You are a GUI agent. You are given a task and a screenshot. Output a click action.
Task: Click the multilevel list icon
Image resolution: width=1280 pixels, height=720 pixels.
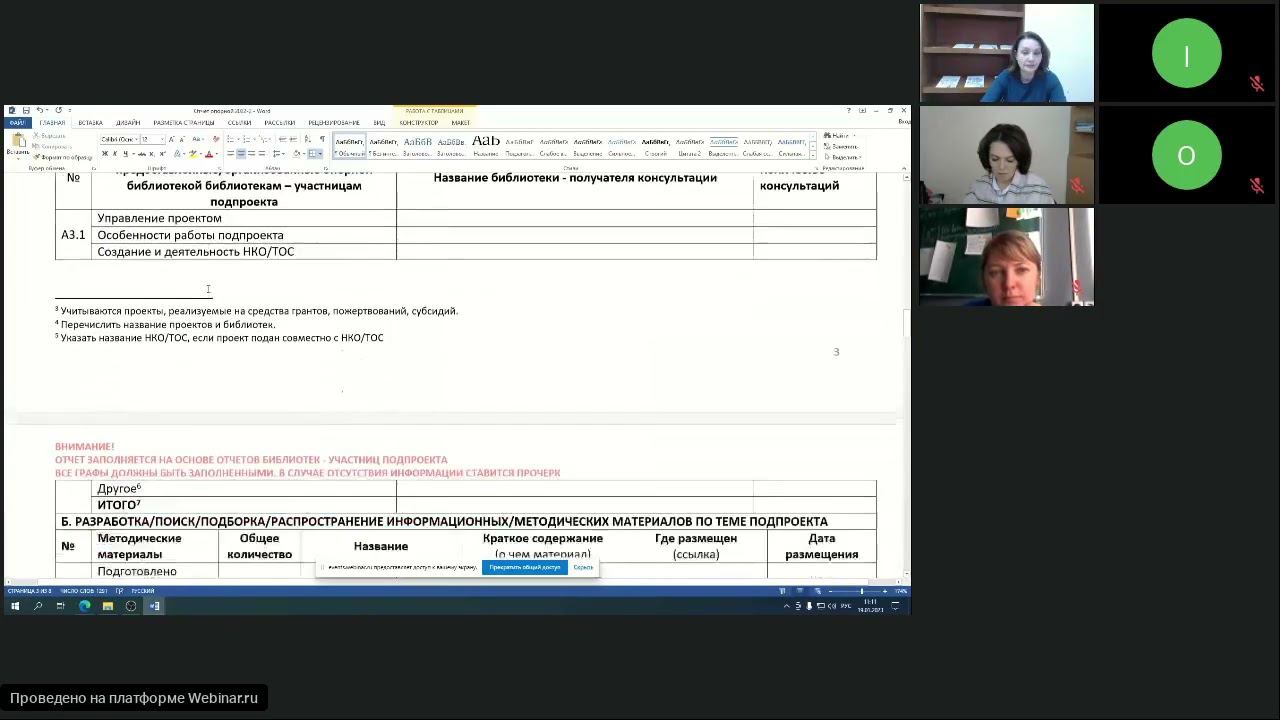(262, 139)
